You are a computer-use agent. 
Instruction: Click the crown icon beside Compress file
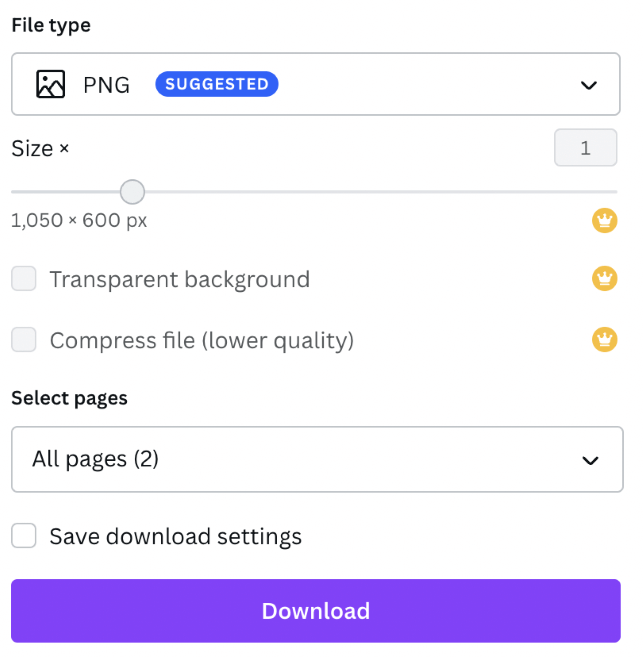(x=604, y=339)
